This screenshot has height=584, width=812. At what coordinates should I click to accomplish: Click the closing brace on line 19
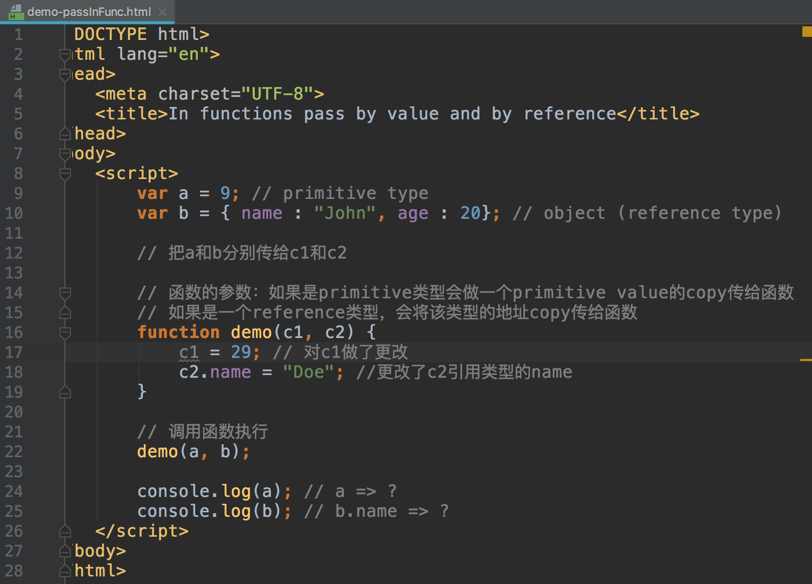pos(142,392)
